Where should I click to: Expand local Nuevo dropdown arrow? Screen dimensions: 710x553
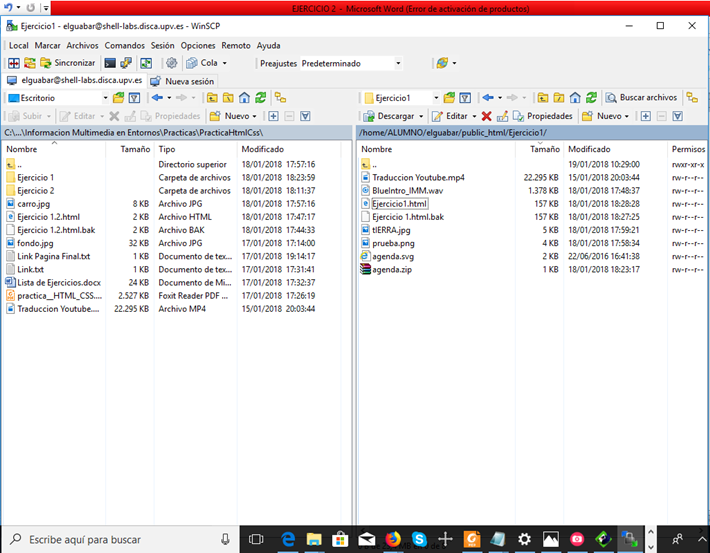[x=254, y=116]
